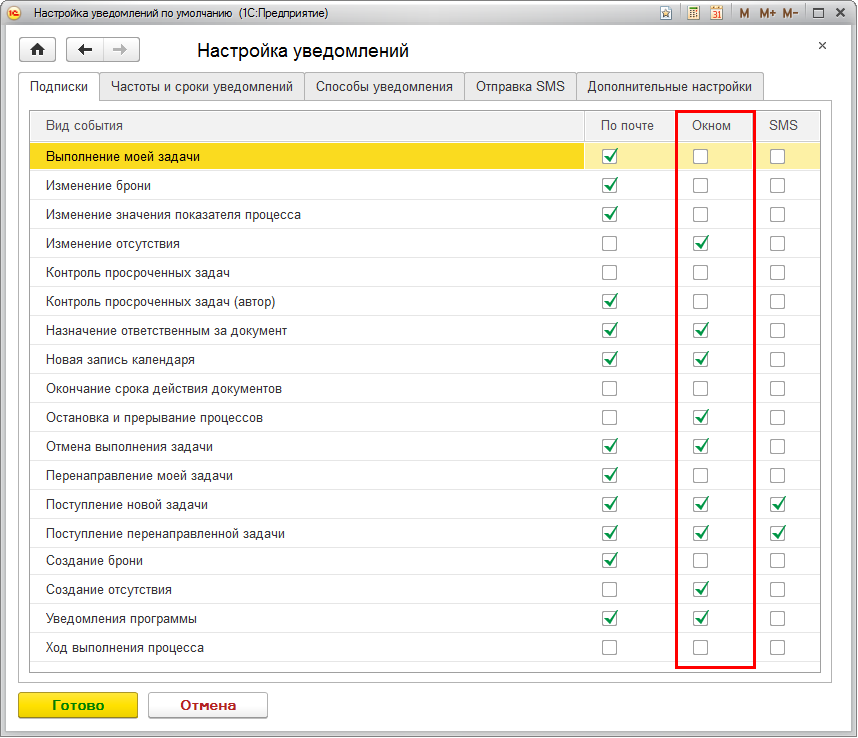Click the 1C application logo in title bar
Viewport: 858px width, 738px height.
tap(14, 13)
